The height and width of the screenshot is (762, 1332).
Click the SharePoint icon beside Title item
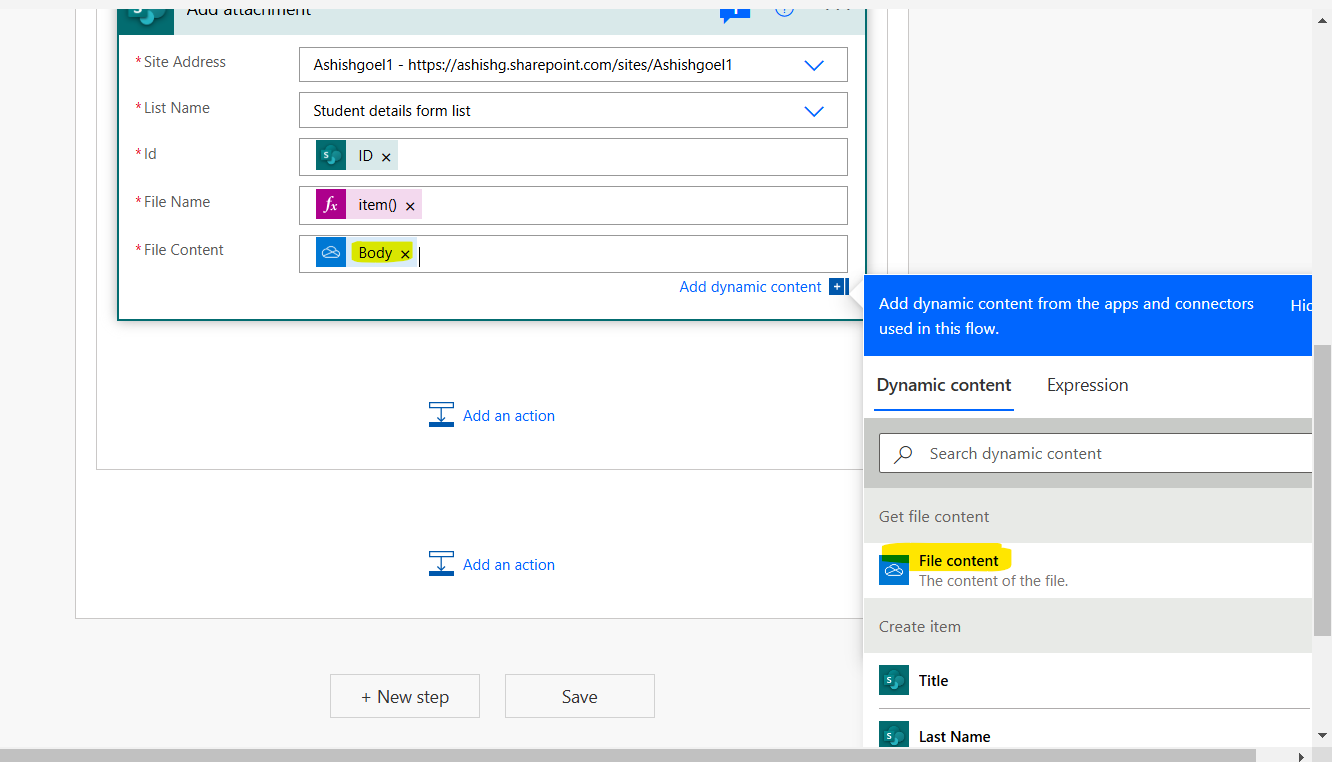(893, 680)
